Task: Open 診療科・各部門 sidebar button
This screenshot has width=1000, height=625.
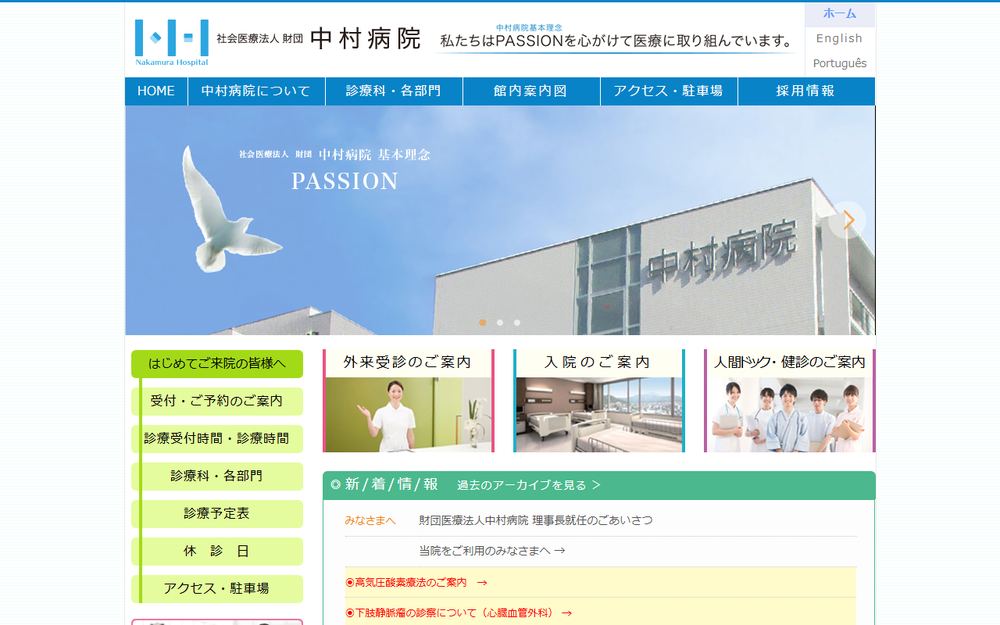Action: coord(217,476)
